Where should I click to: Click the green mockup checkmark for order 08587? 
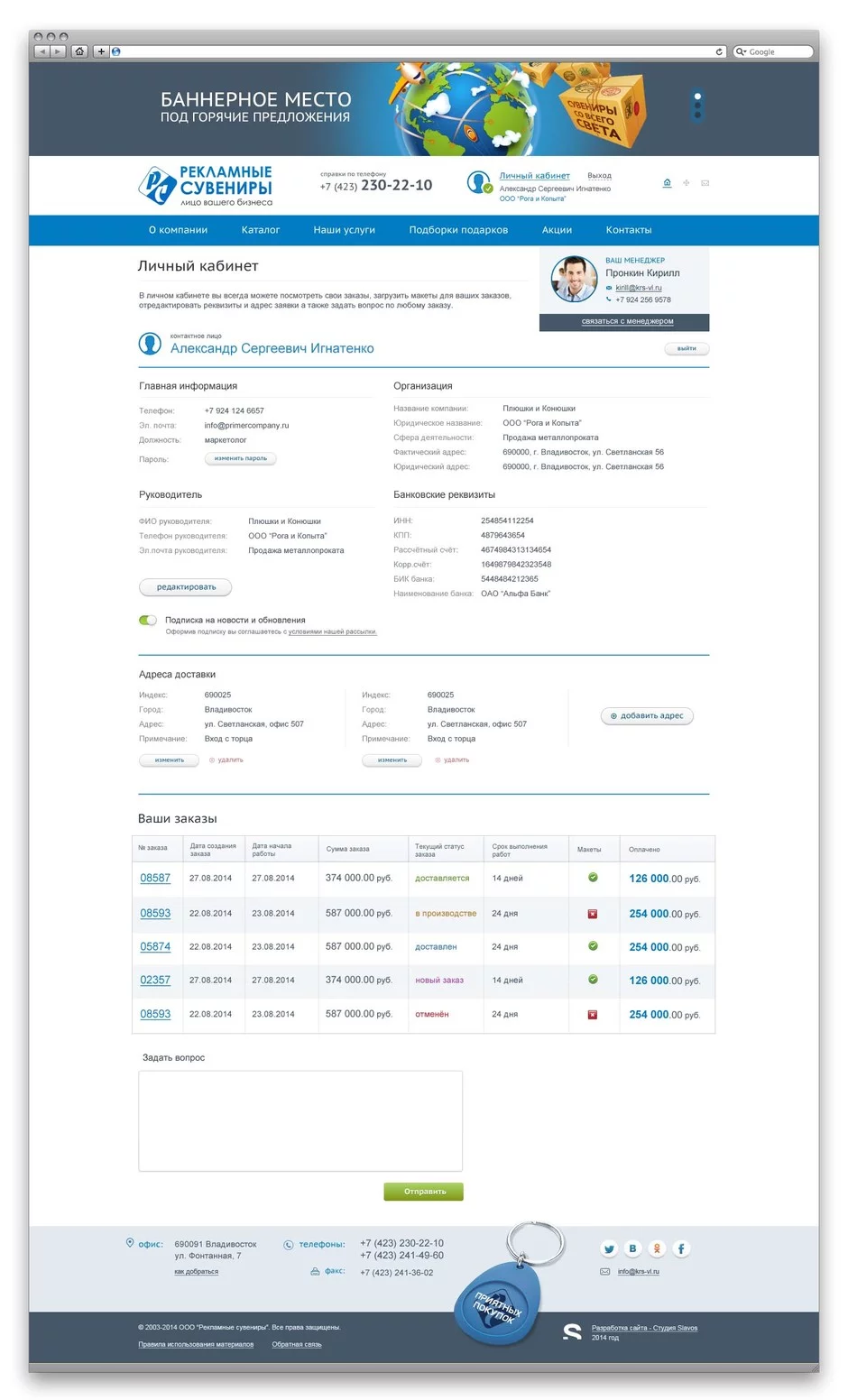click(x=593, y=878)
